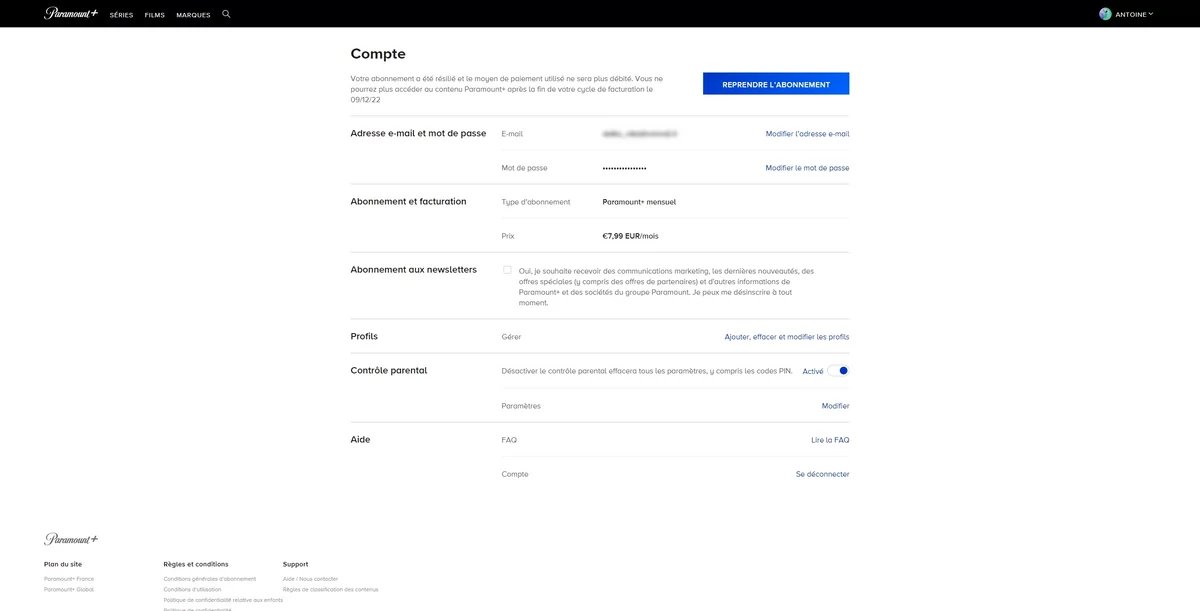Click the Antoine profile avatar

tap(1105, 14)
